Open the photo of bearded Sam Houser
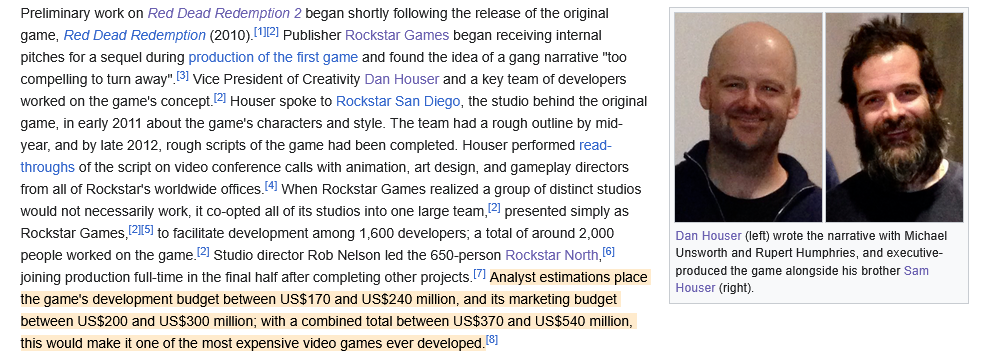 coord(894,117)
